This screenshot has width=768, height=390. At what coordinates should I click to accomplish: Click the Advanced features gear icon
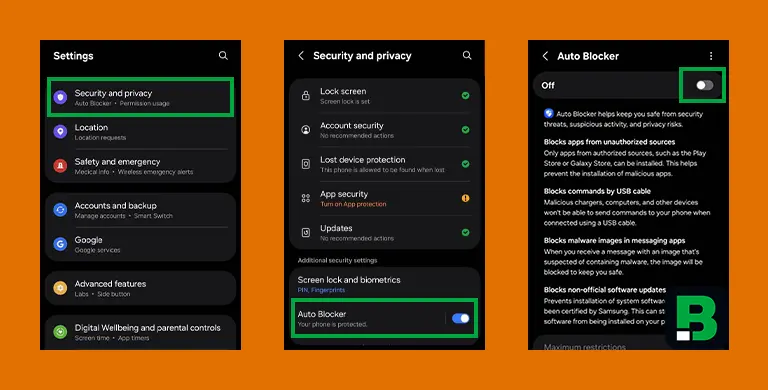[x=60, y=288]
